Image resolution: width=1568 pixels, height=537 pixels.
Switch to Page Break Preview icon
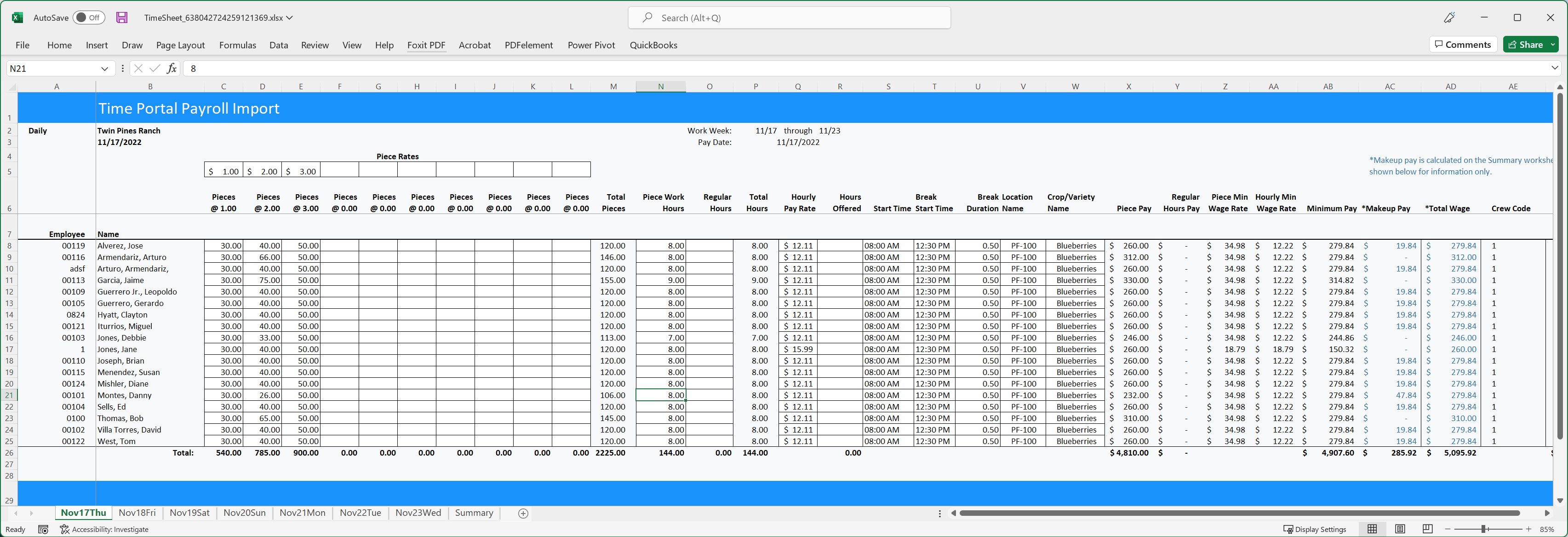pyautogui.click(x=1427, y=529)
